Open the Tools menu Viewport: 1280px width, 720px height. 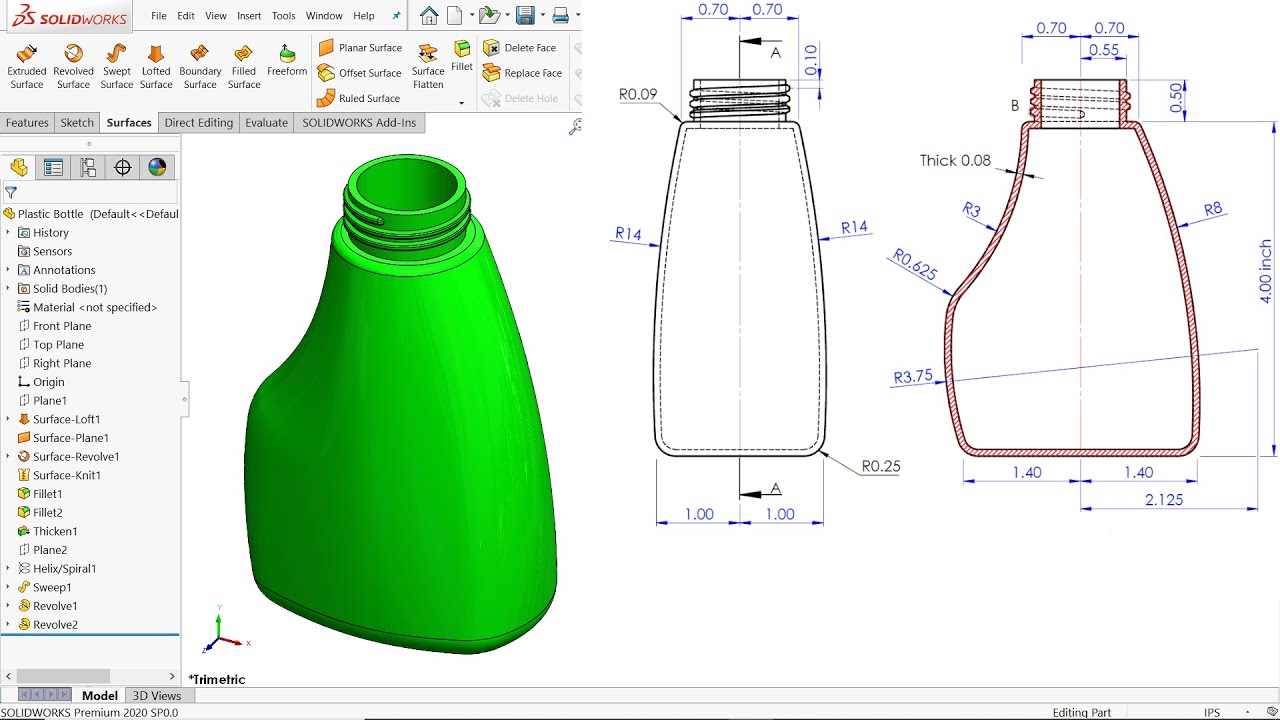click(x=284, y=16)
